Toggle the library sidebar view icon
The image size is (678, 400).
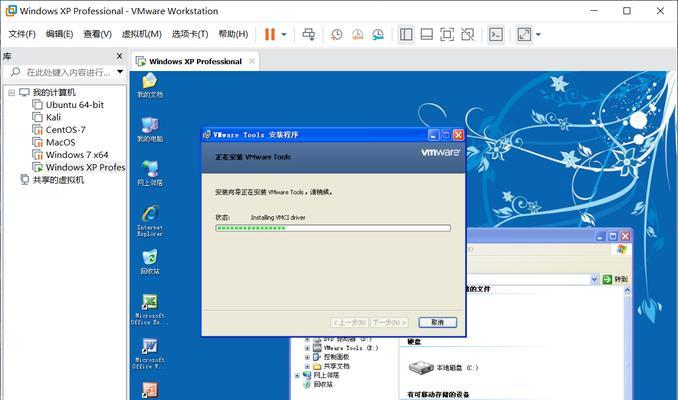tap(406, 35)
